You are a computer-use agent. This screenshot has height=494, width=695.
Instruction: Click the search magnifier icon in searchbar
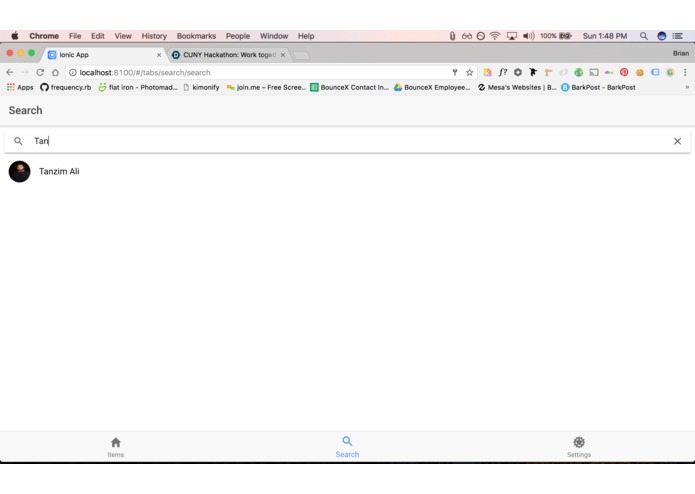pyautogui.click(x=18, y=141)
